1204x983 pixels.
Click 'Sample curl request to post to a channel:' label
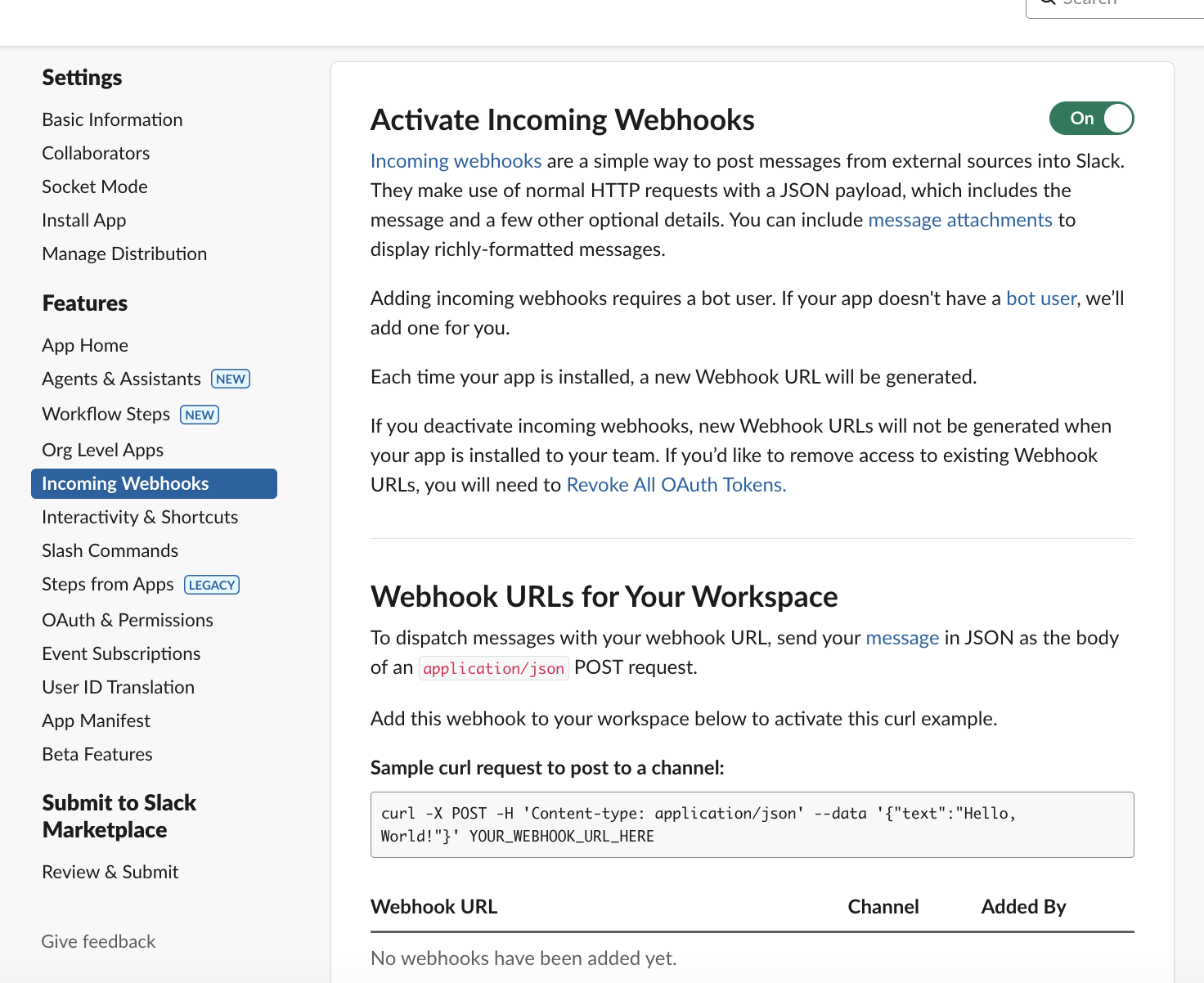pos(547,768)
